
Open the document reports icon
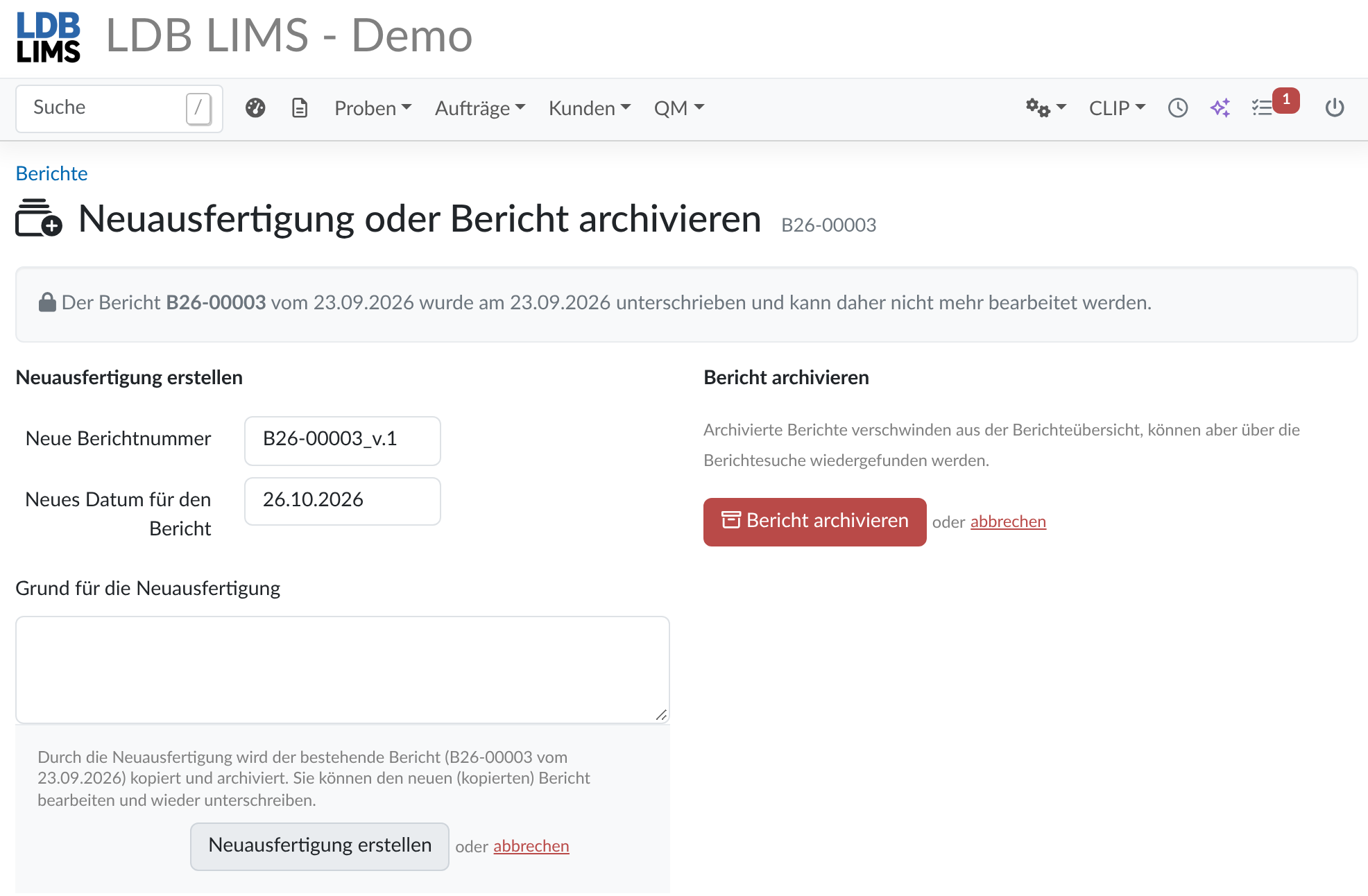[x=300, y=108]
